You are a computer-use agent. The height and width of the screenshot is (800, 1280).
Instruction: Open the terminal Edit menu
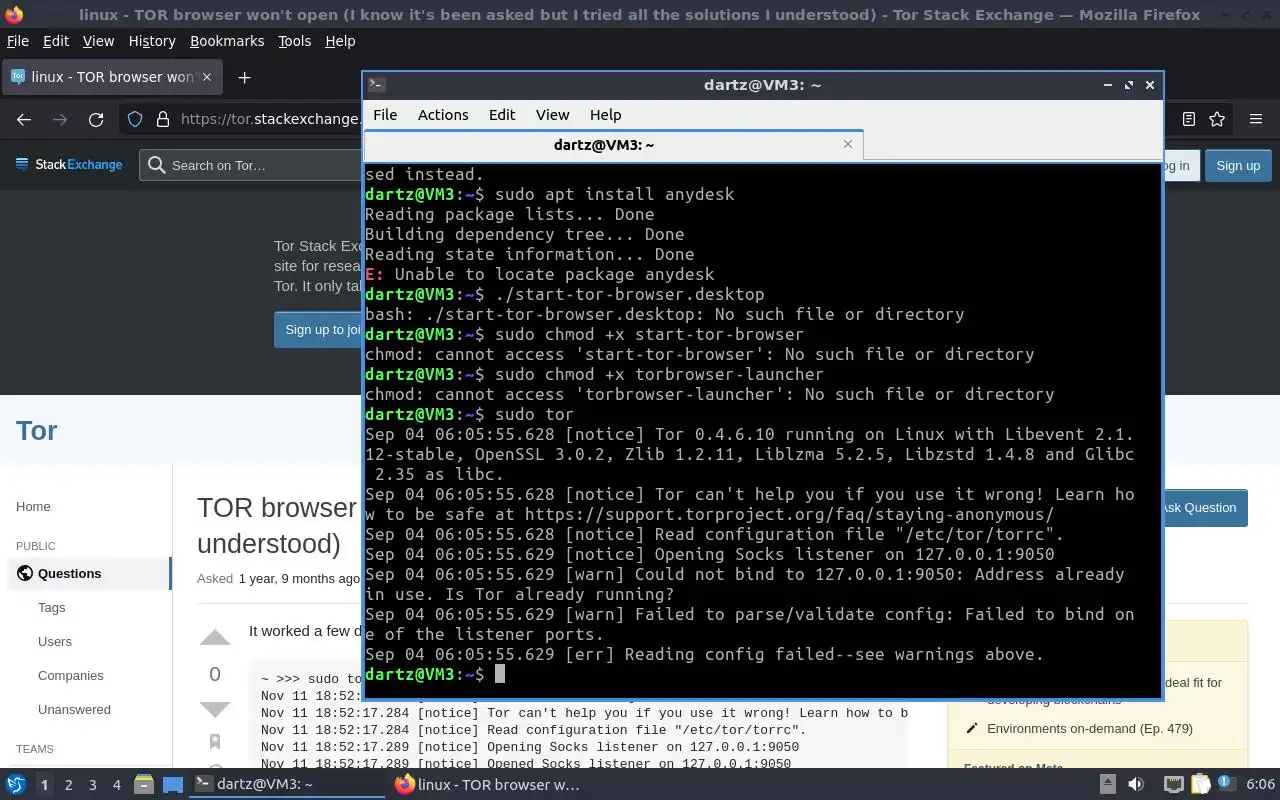[x=502, y=115]
